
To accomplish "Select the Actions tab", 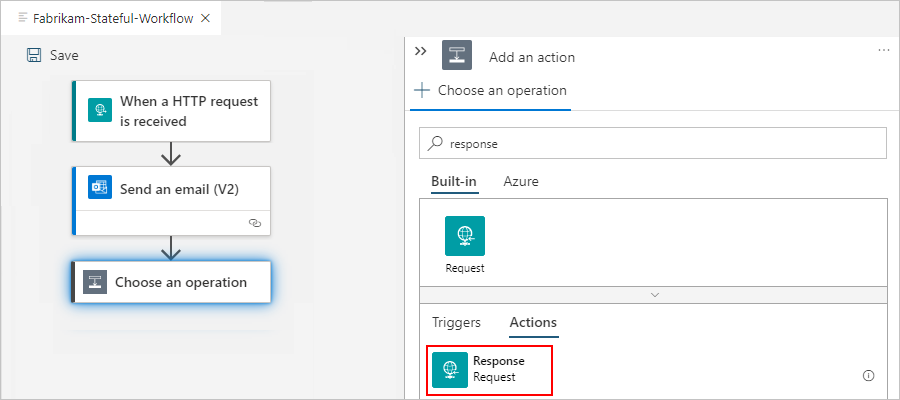I will (x=533, y=322).
